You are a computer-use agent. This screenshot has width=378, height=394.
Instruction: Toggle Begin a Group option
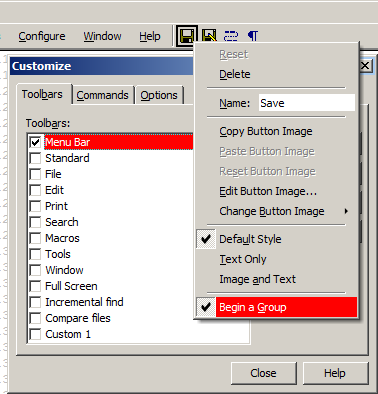(276, 307)
